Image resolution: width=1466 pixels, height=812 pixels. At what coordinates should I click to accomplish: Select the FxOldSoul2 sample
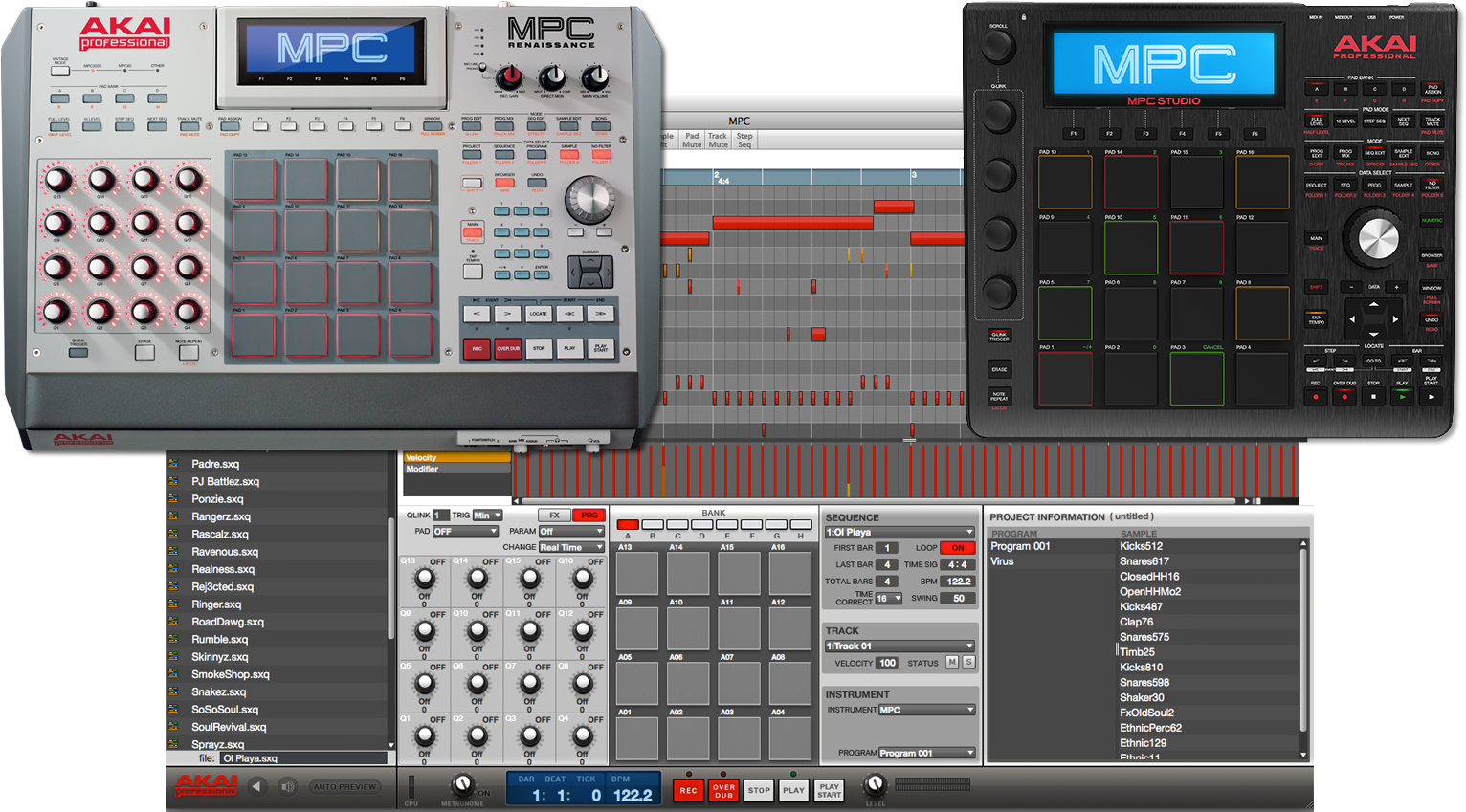tap(1146, 713)
